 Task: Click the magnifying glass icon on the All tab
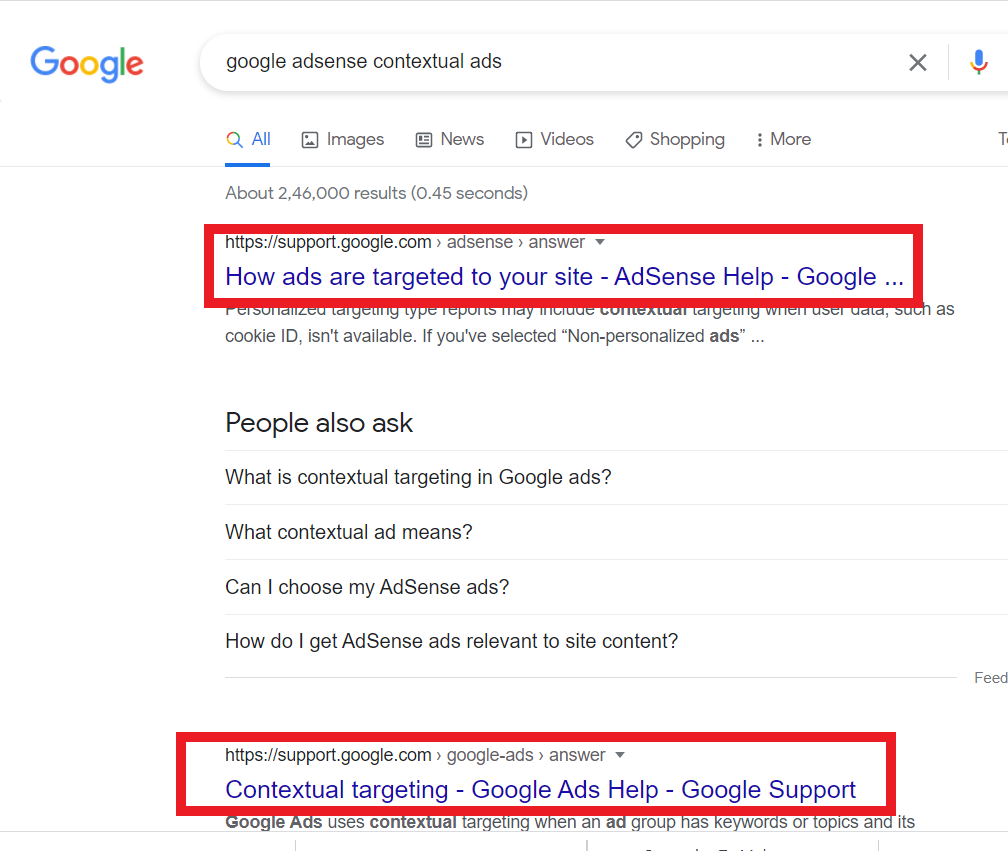pos(233,139)
